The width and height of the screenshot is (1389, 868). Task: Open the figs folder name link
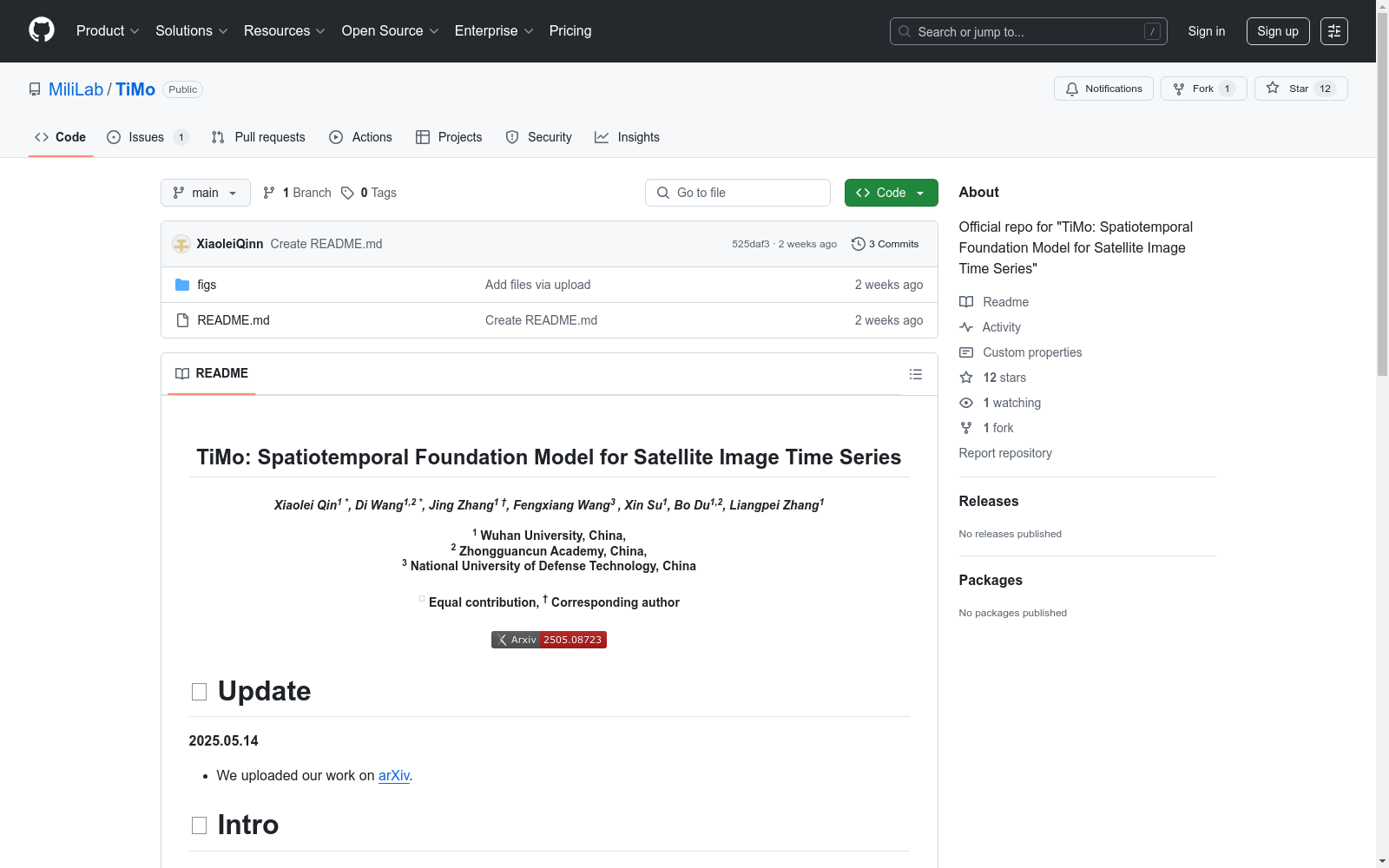(x=207, y=285)
